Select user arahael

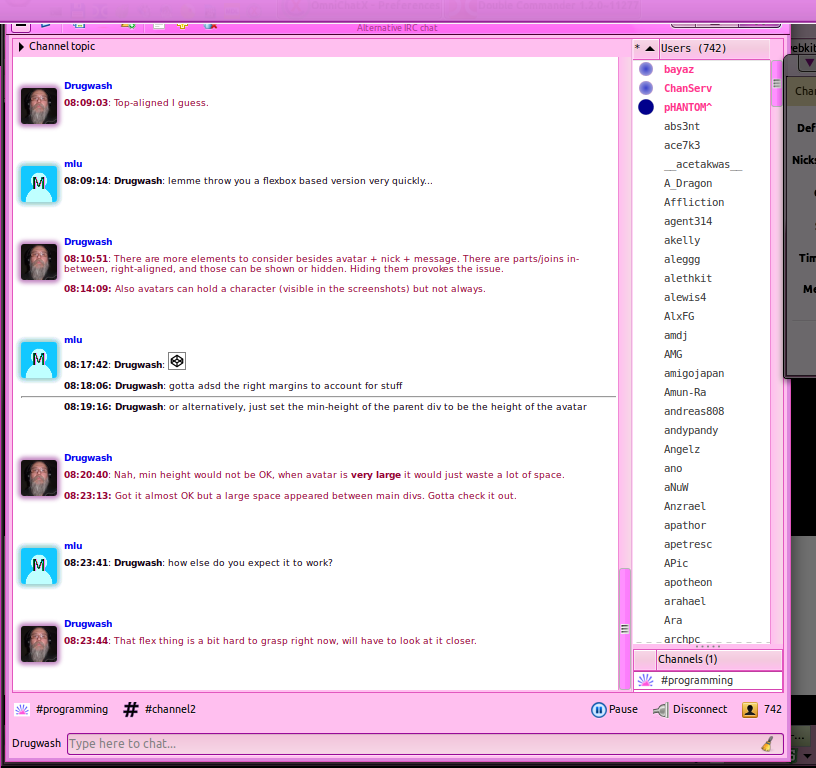tap(685, 601)
